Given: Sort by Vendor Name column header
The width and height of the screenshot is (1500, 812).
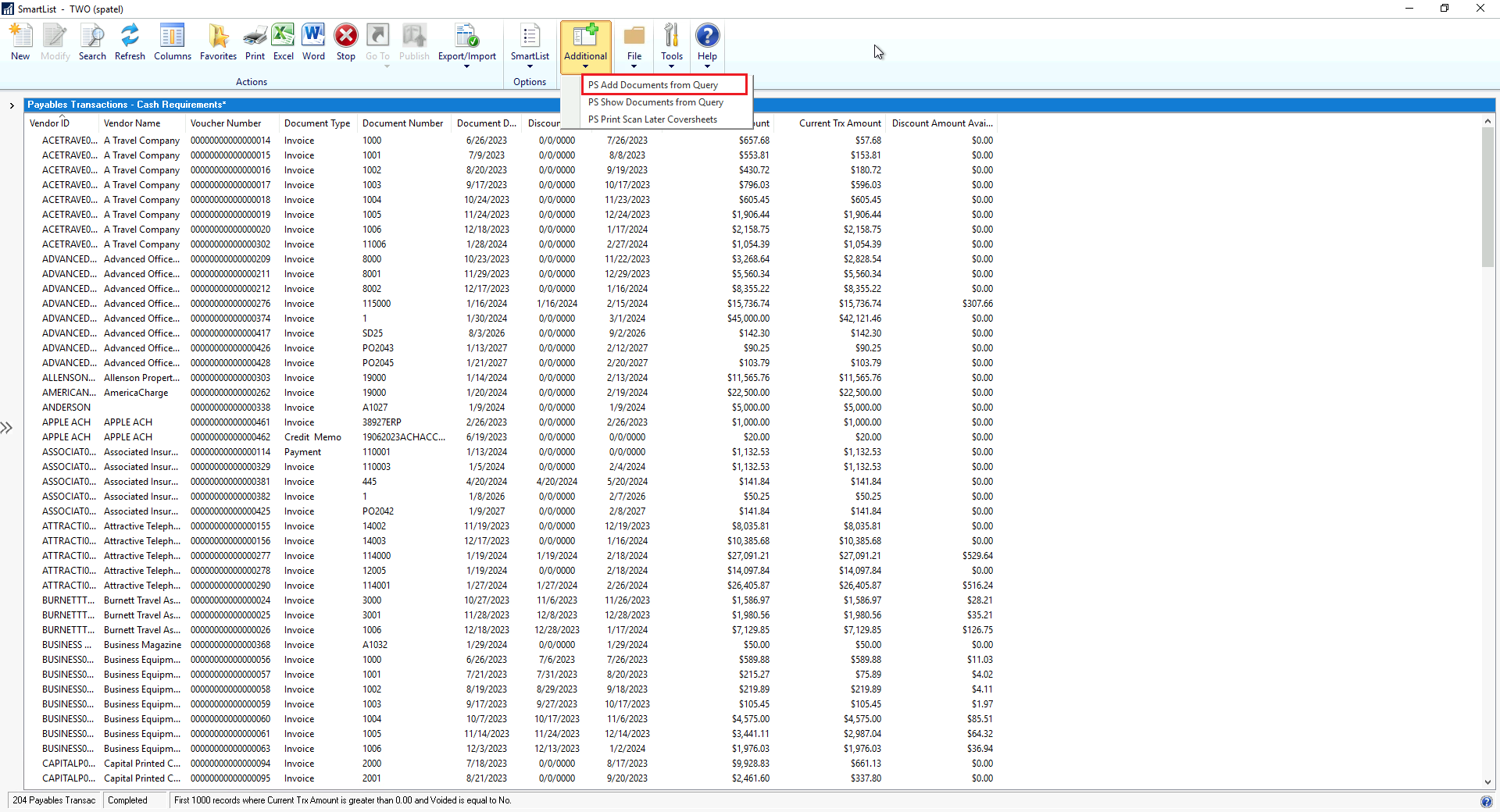Looking at the screenshot, I should [x=132, y=123].
